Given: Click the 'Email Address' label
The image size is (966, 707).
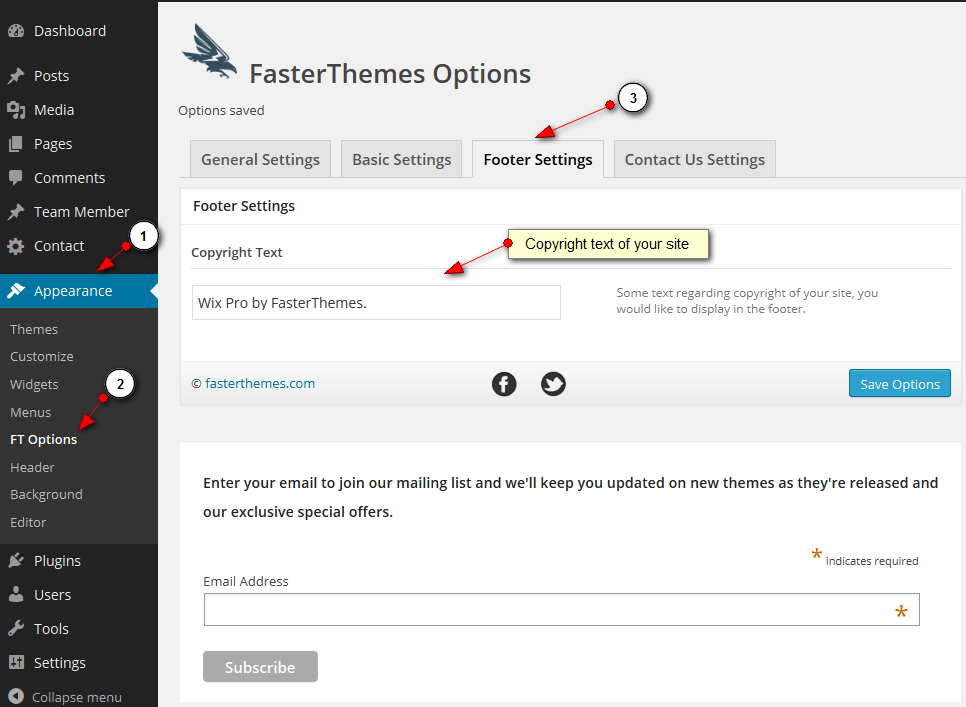Looking at the screenshot, I should click(246, 581).
